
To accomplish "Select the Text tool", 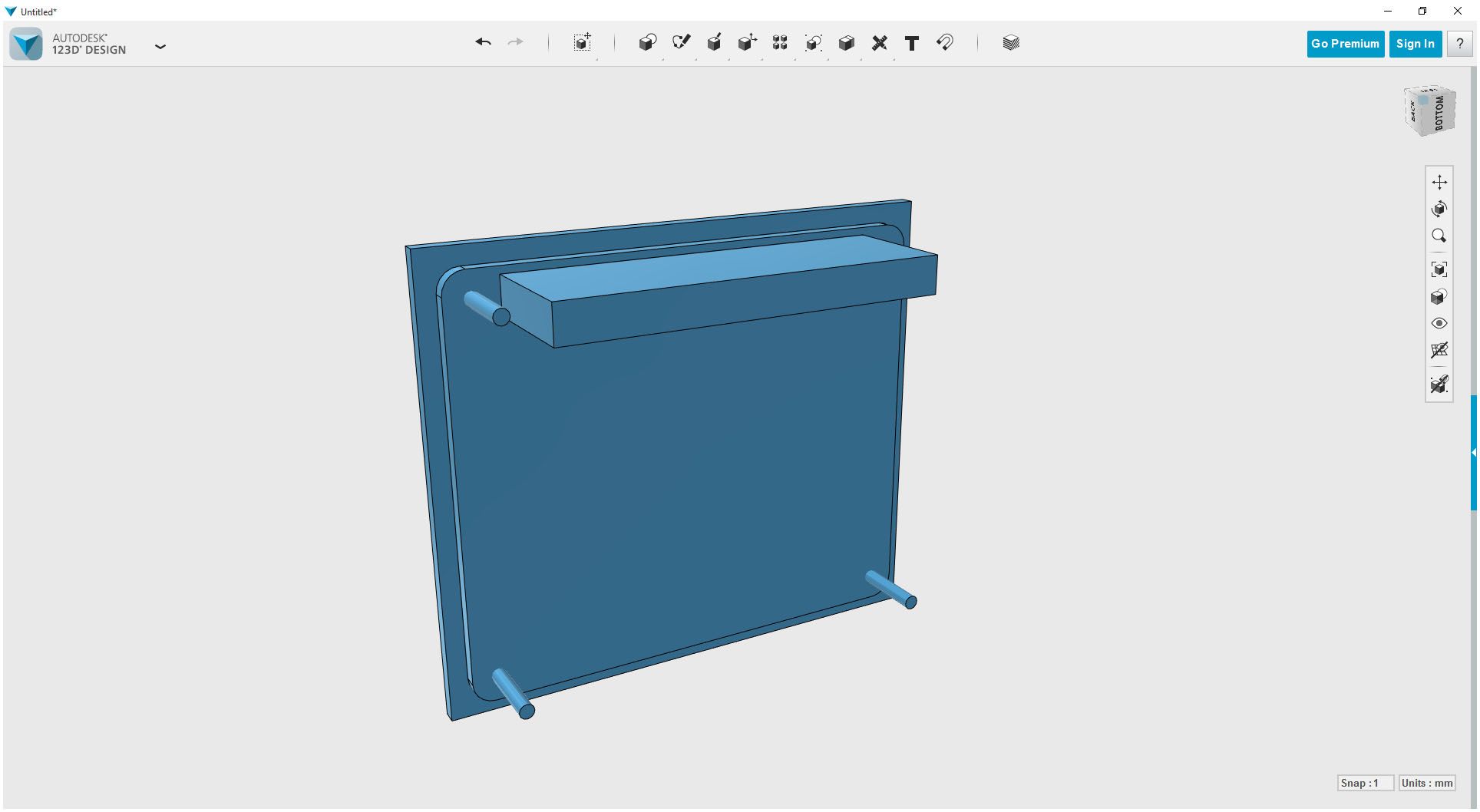I will pos(912,43).
